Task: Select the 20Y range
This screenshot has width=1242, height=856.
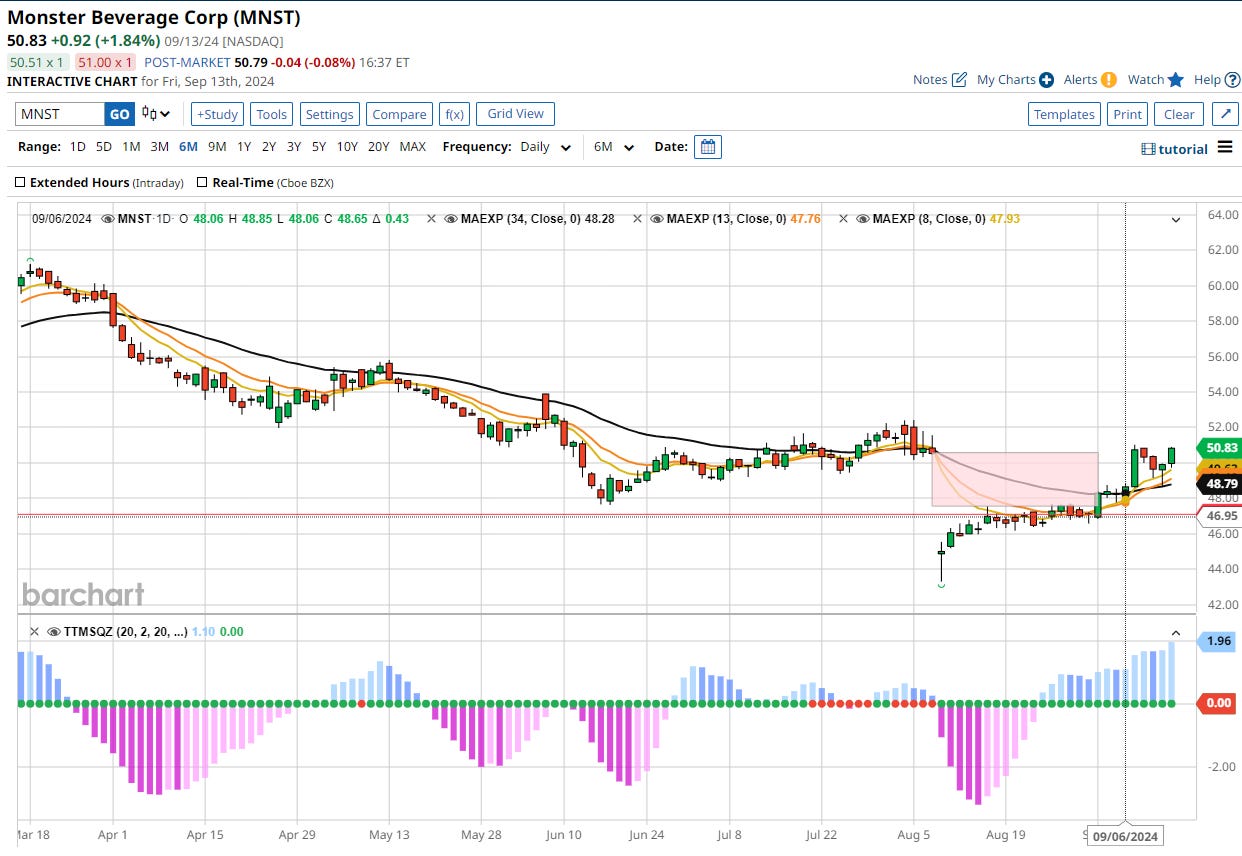Action: click(x=379, y=147)
